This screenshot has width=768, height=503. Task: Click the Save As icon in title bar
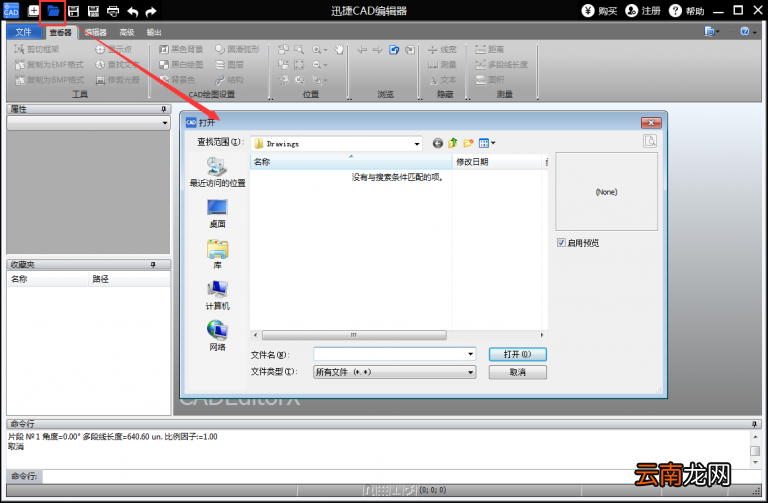93,11
